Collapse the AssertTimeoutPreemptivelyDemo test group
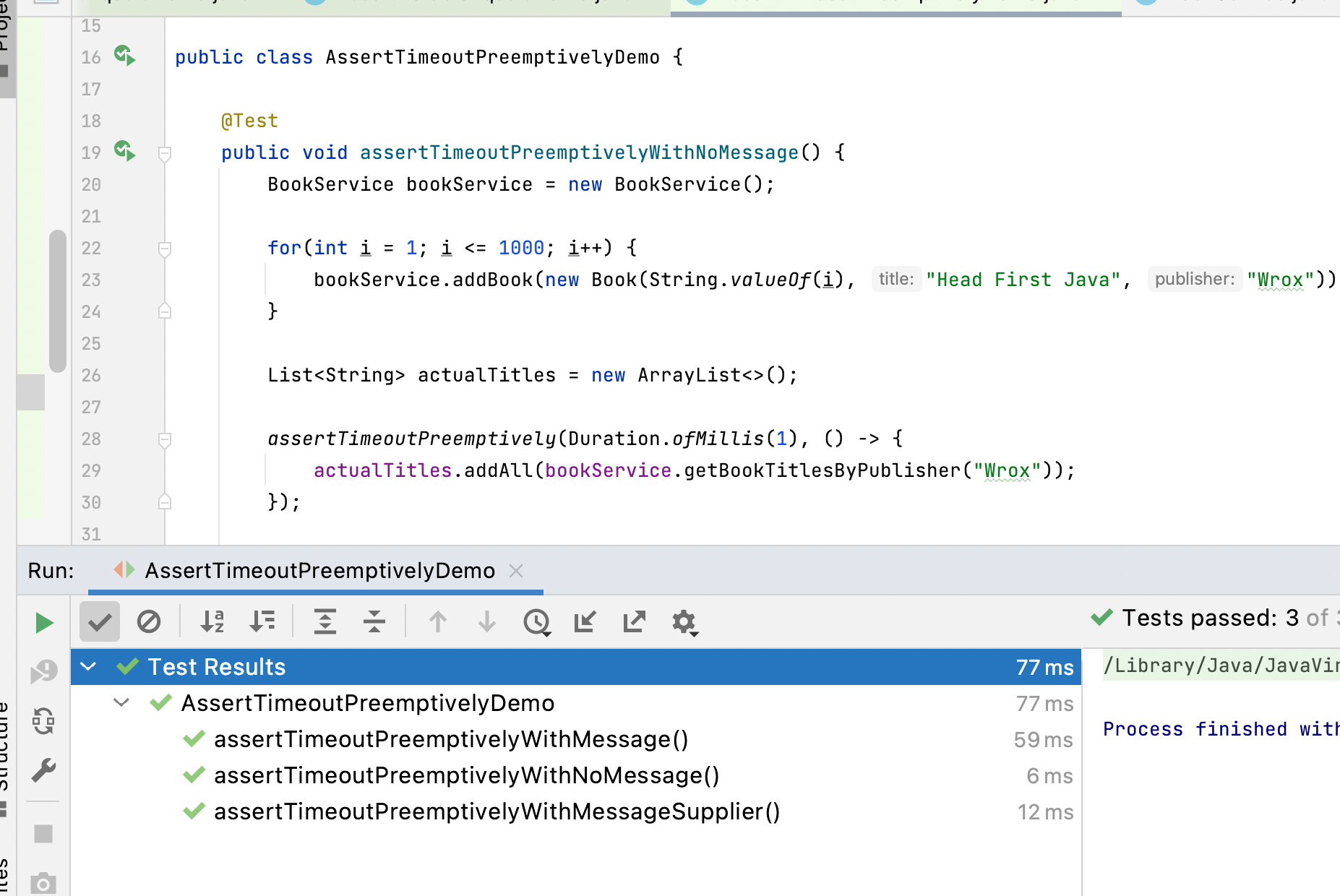Screen dimensions: 1340x896 coord(120,702)
